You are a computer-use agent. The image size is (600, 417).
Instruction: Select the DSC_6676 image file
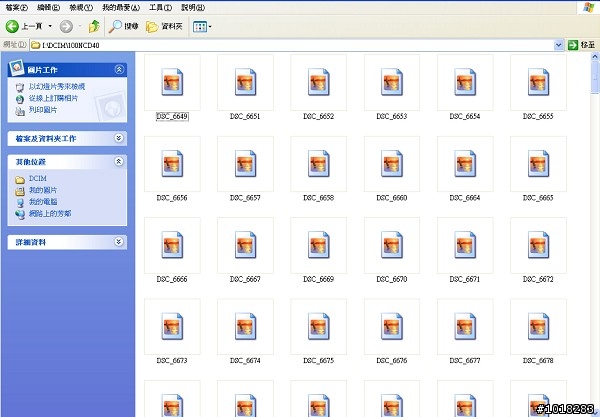click(x=392, y=332)
